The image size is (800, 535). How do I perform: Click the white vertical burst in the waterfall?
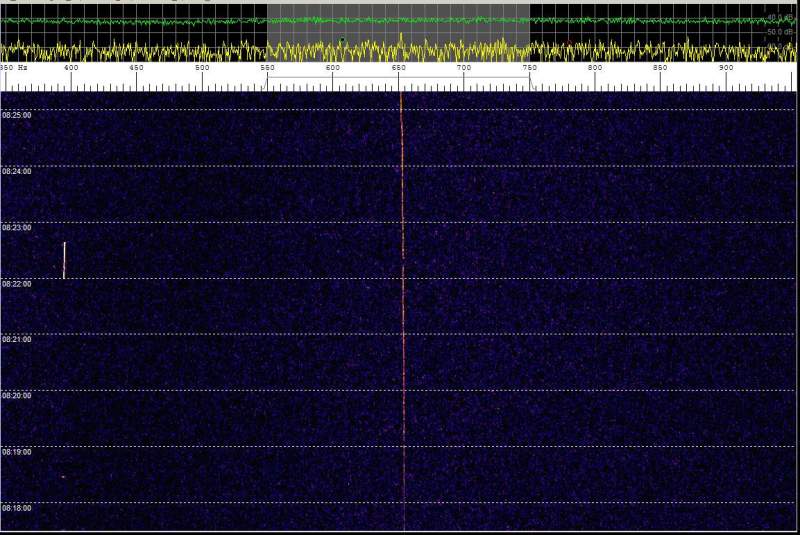click(64, 260)
